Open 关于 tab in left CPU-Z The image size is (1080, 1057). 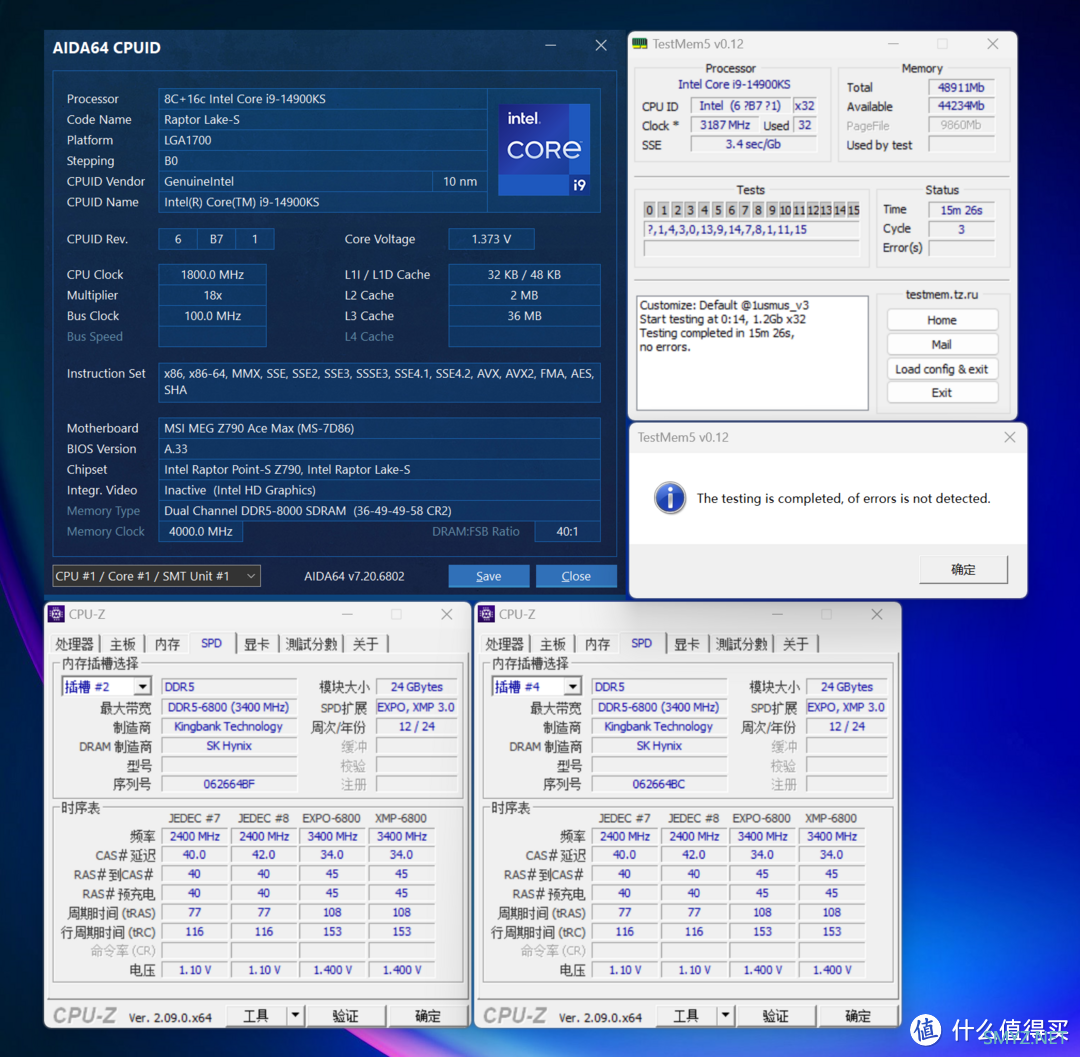(x=366, y=644)
